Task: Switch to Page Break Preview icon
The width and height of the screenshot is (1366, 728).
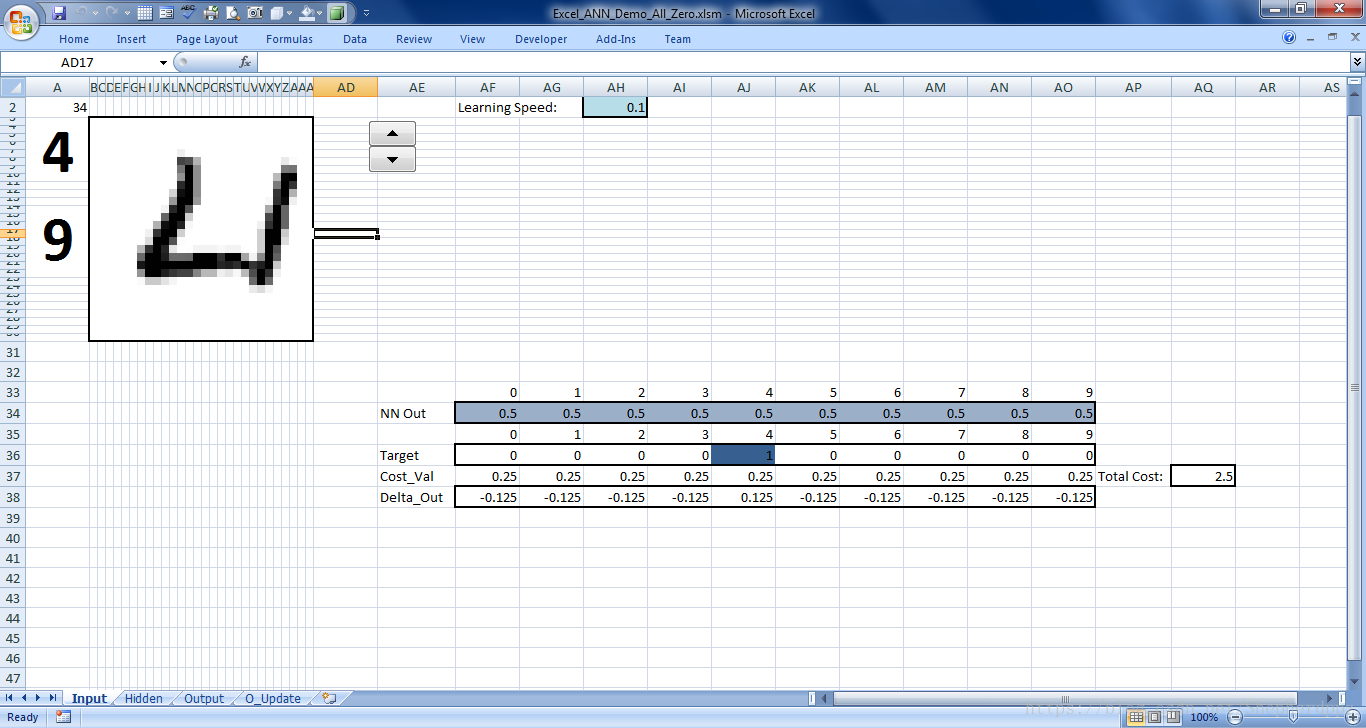Action: pyautogui.click(x=1173, y=717)
